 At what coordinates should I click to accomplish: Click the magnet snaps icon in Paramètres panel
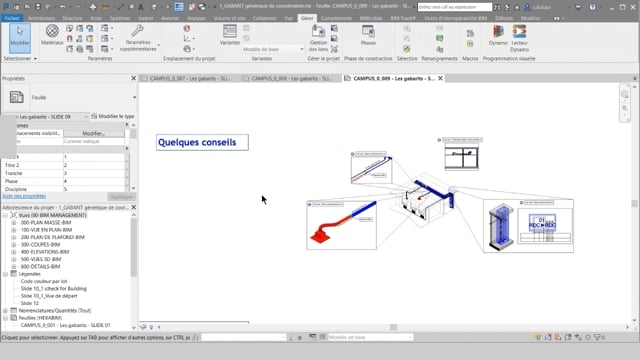point(69,39)
